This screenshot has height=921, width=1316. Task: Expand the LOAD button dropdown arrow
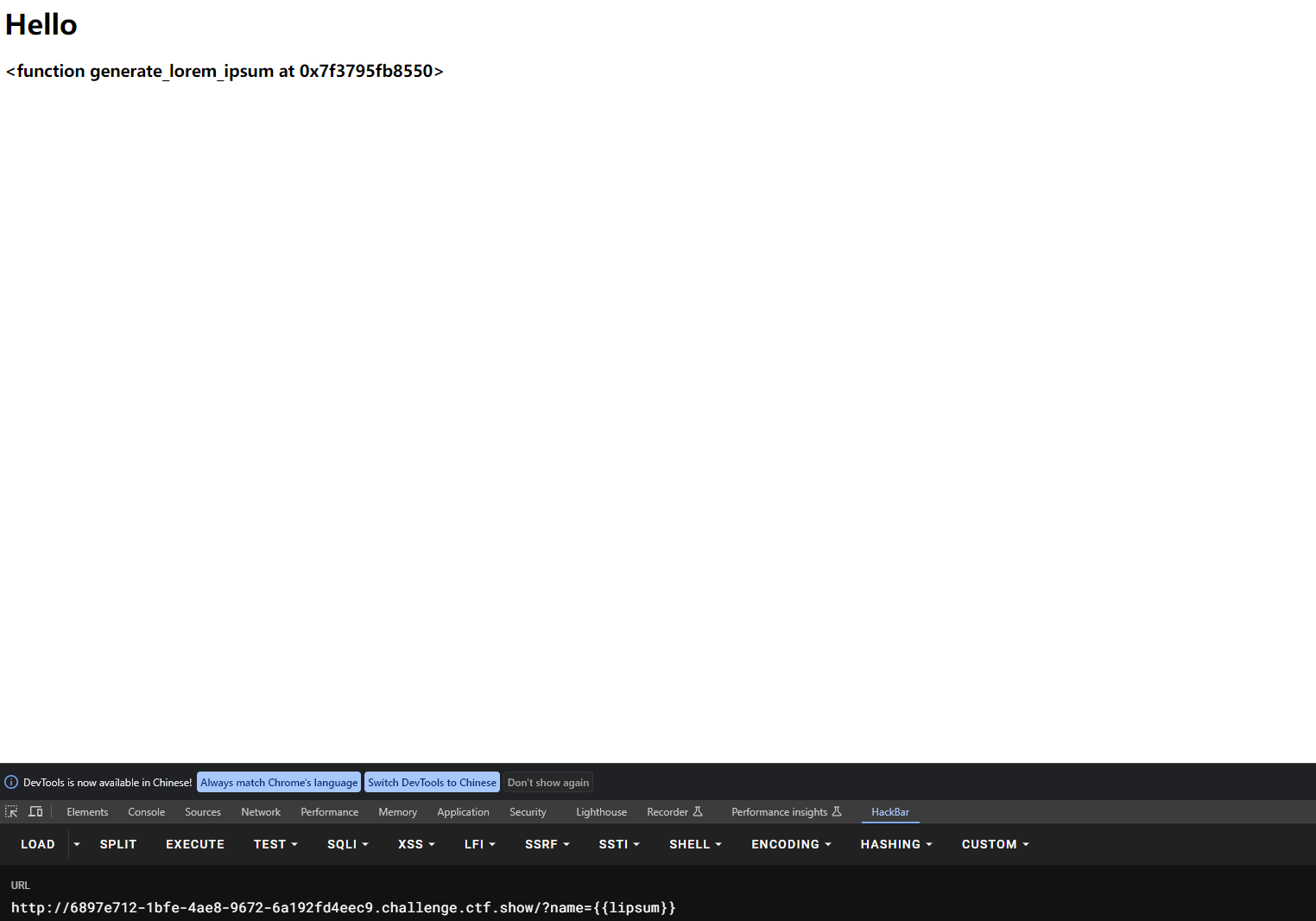tap(77, 845)
